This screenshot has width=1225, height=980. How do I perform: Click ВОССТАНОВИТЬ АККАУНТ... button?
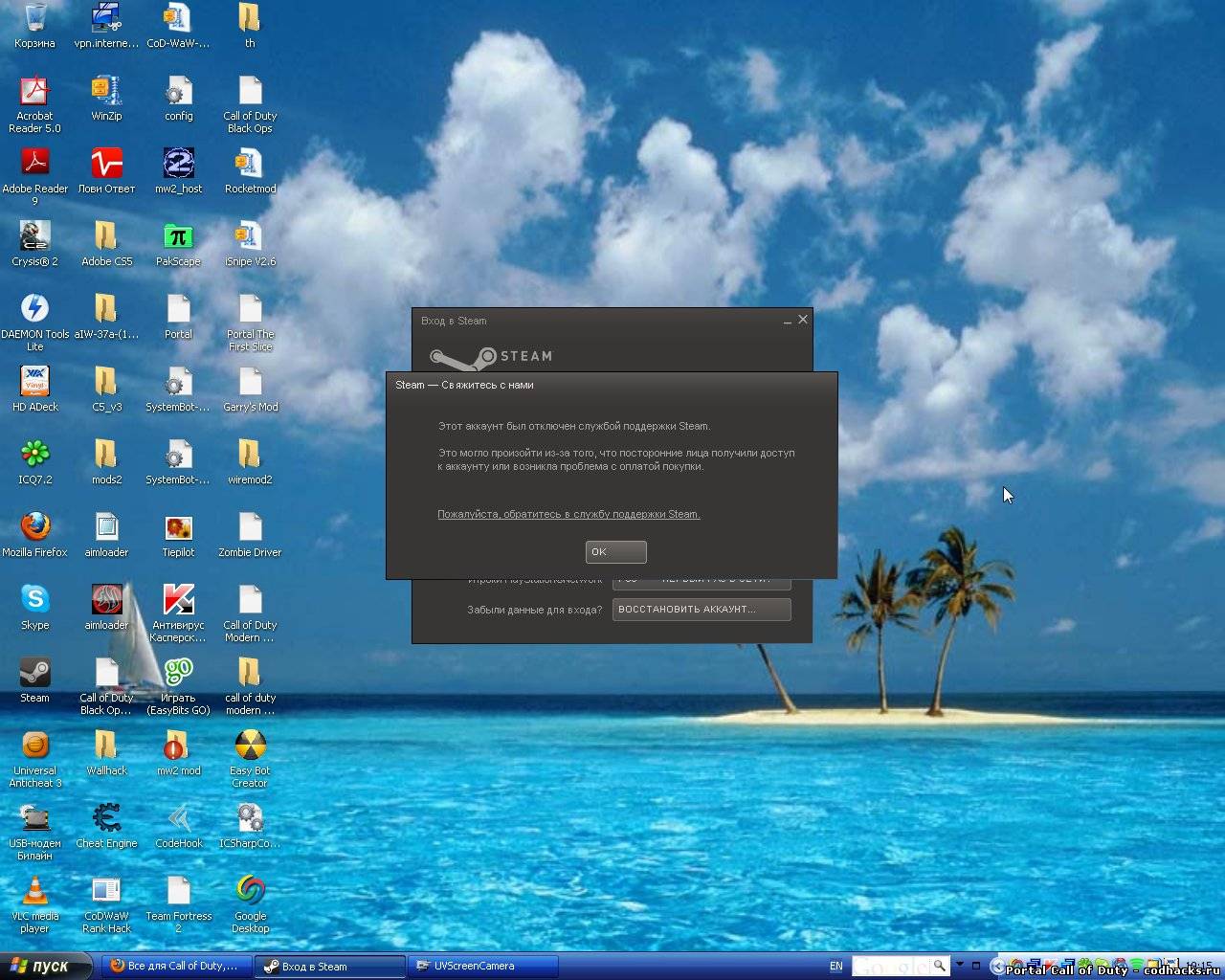point(702,609)
